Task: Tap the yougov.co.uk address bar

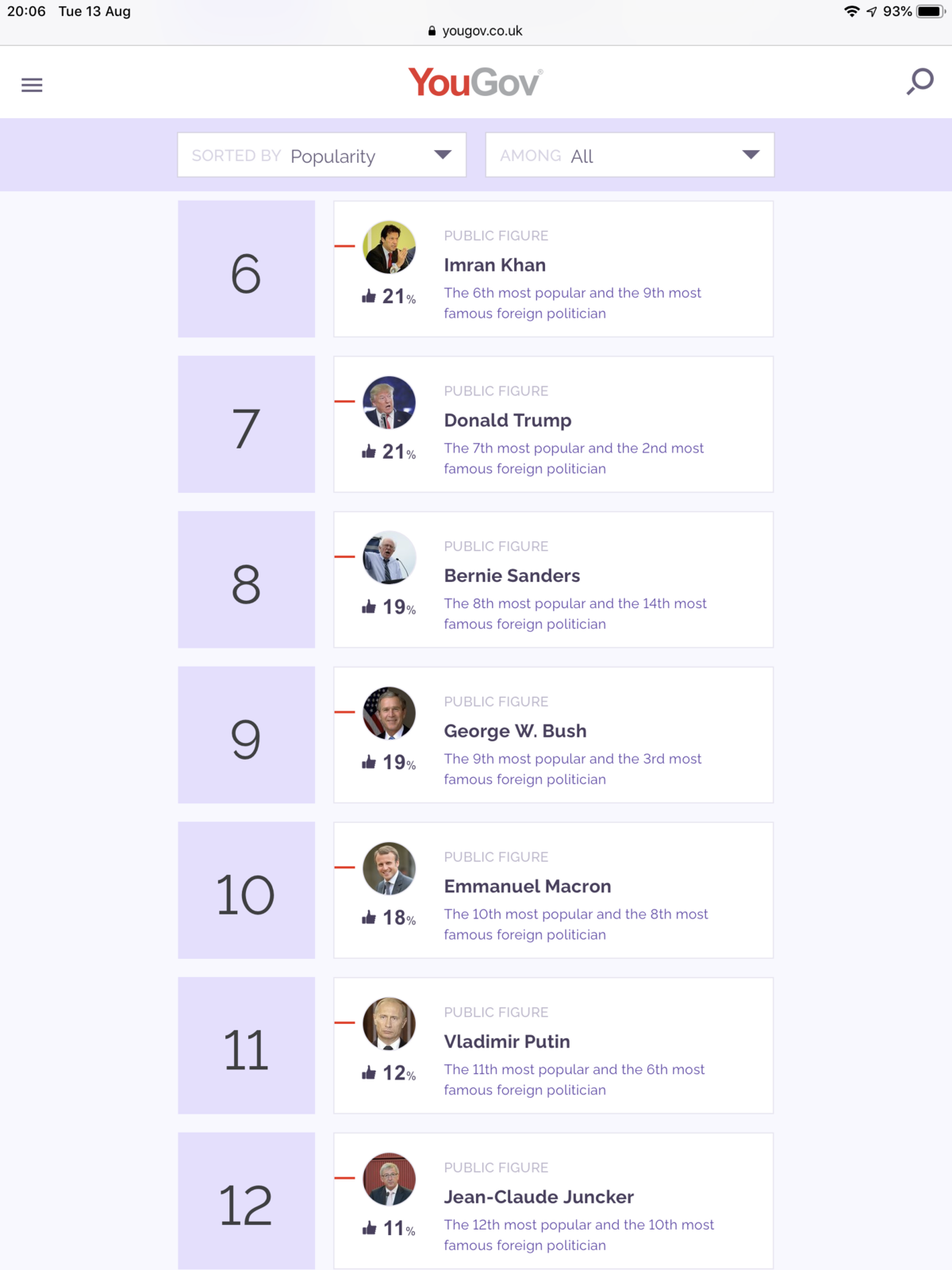Action: click(476, 31)
